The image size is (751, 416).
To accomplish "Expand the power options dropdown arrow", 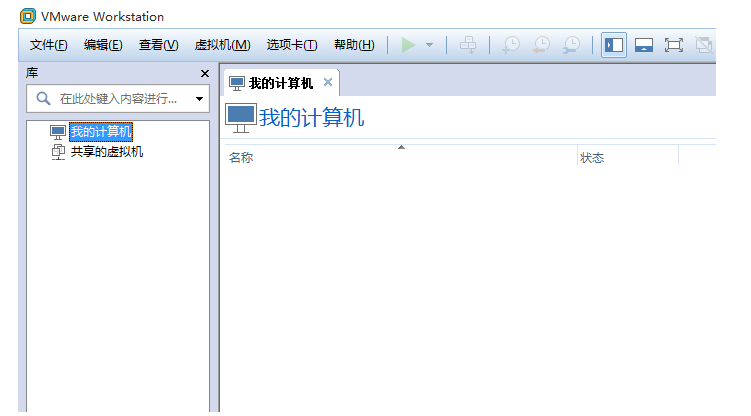I will pyautogui.click(x=430, y=45).
